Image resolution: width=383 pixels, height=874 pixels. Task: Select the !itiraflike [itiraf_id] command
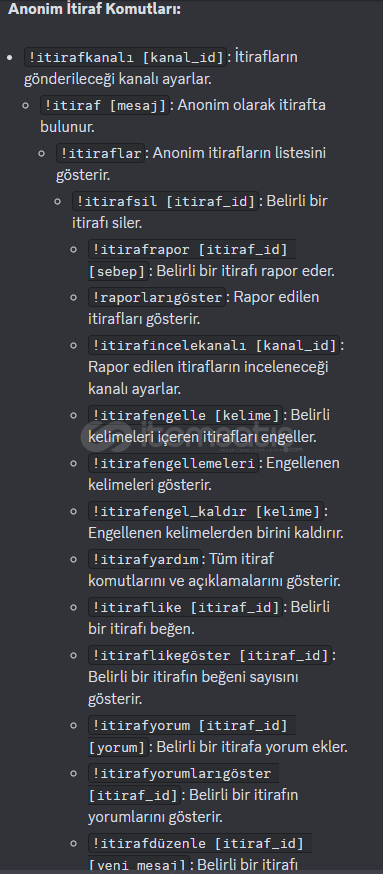click(x=186, y=606)
